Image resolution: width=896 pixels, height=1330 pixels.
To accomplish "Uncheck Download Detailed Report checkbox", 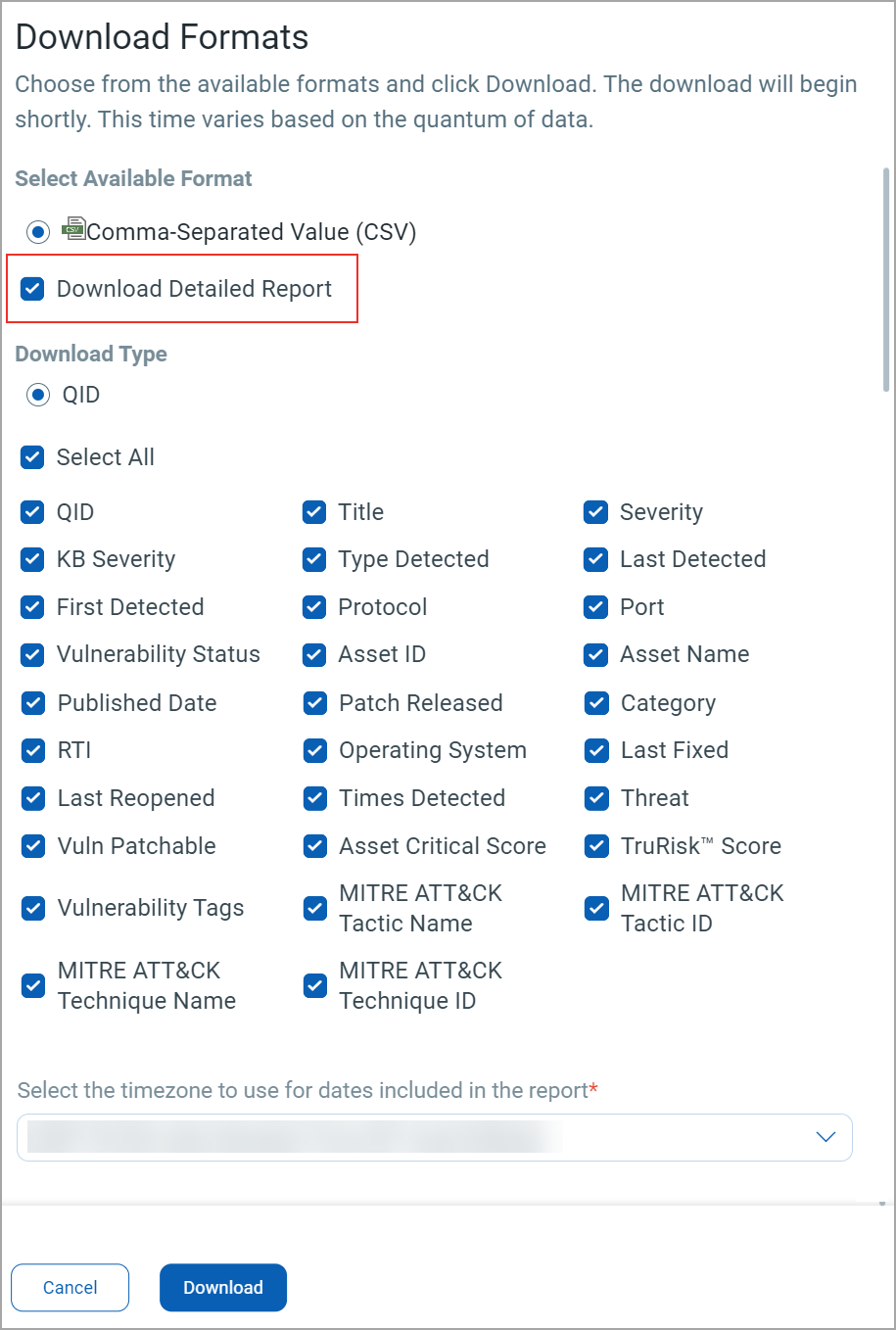I will click(x=33, y=289).
